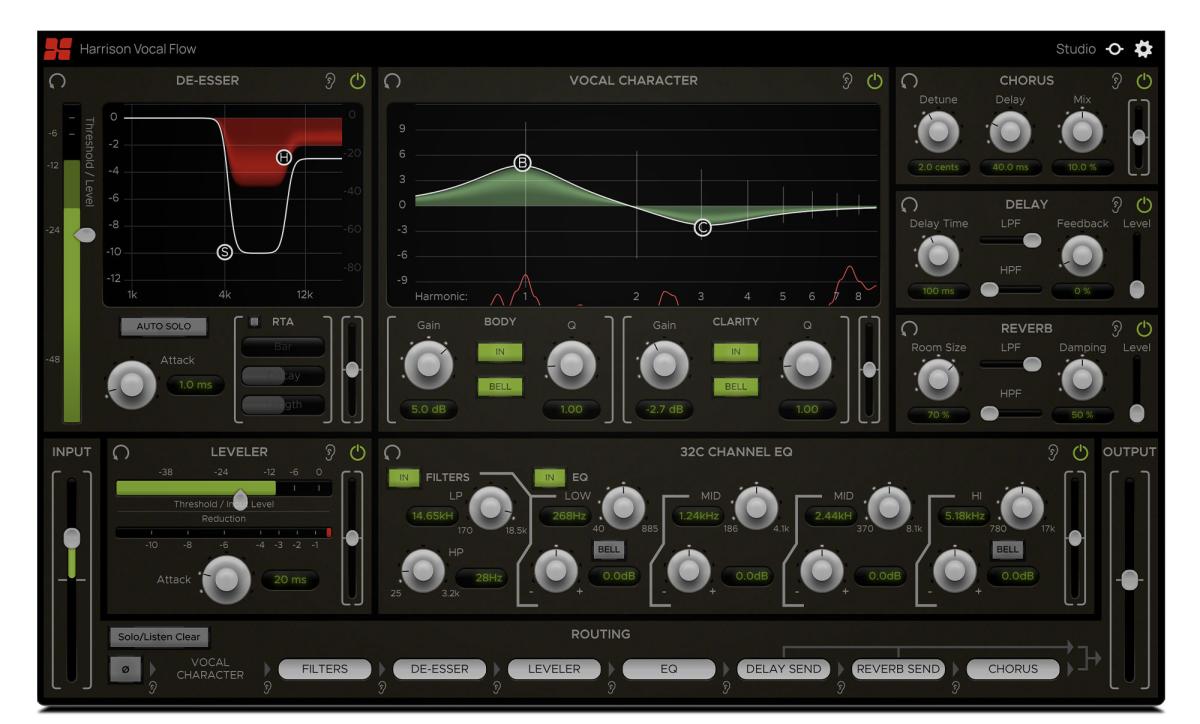Click the 14.65kHz LP frequency field
Screen dimensions: 1200x724
434,516
